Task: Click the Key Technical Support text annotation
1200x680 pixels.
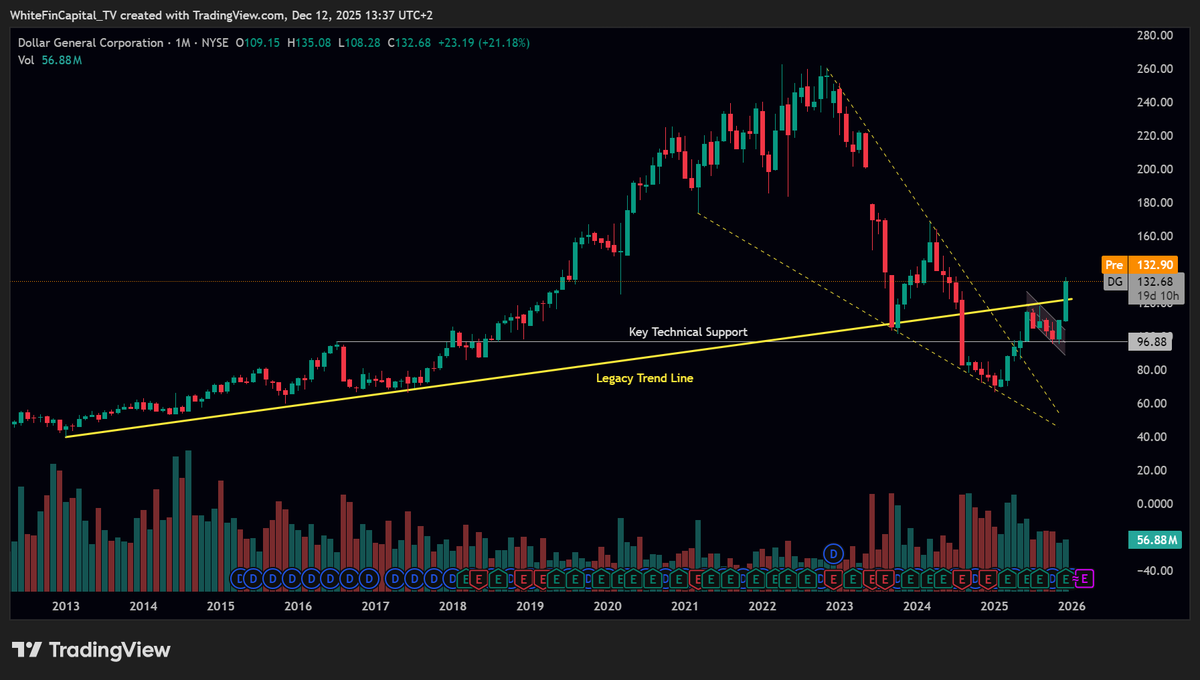Action: [x=688, y=331]
